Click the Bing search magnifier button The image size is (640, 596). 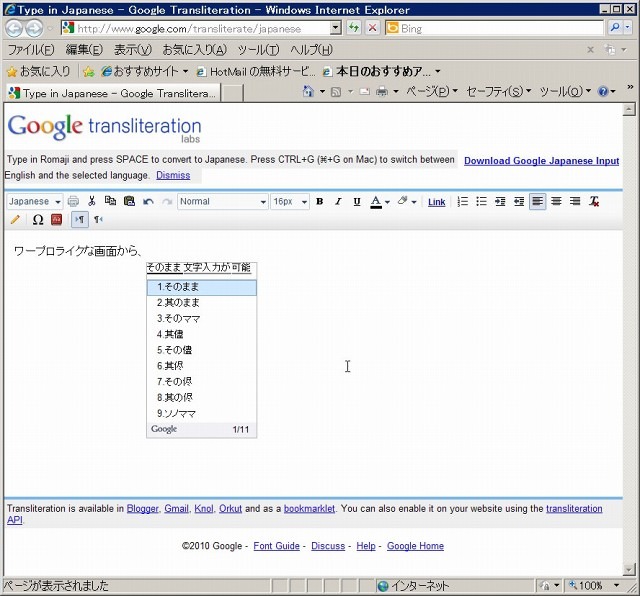[615, 28]
